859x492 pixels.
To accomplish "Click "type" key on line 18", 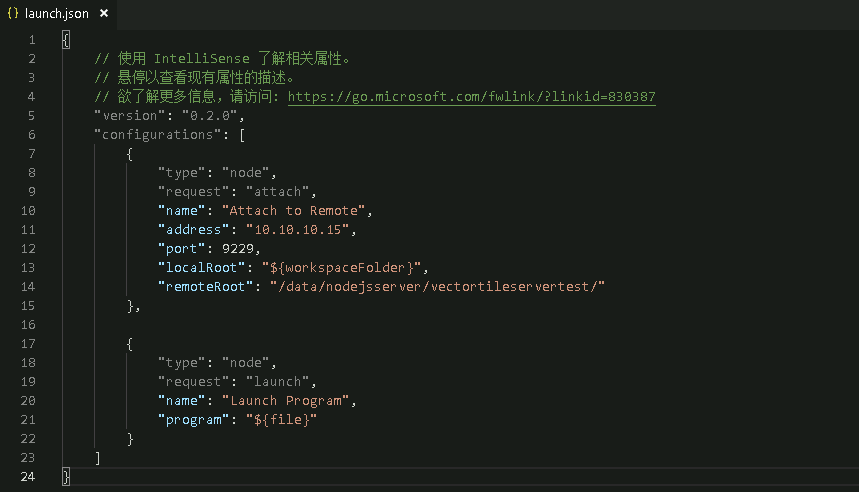I will point(181,363).
